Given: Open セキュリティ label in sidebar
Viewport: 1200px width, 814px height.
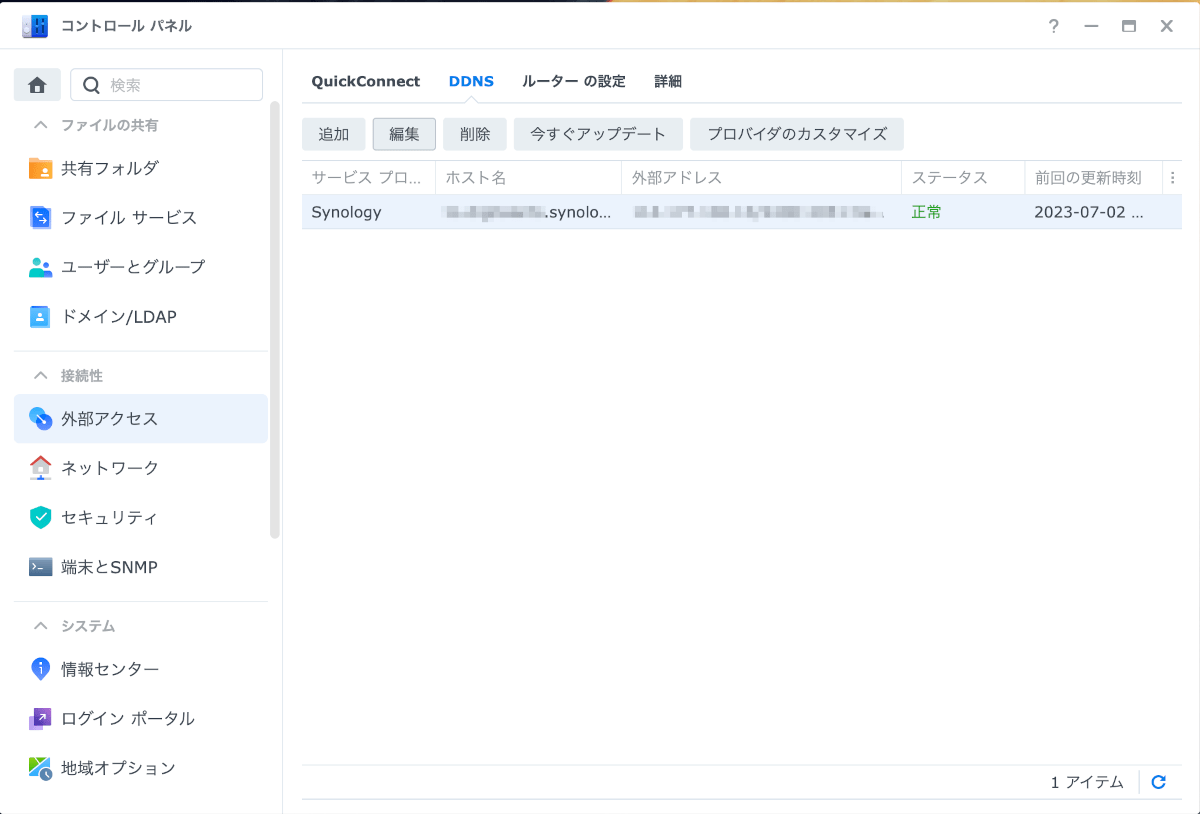Looking at the screenshot, I should (x=109, y=518).
